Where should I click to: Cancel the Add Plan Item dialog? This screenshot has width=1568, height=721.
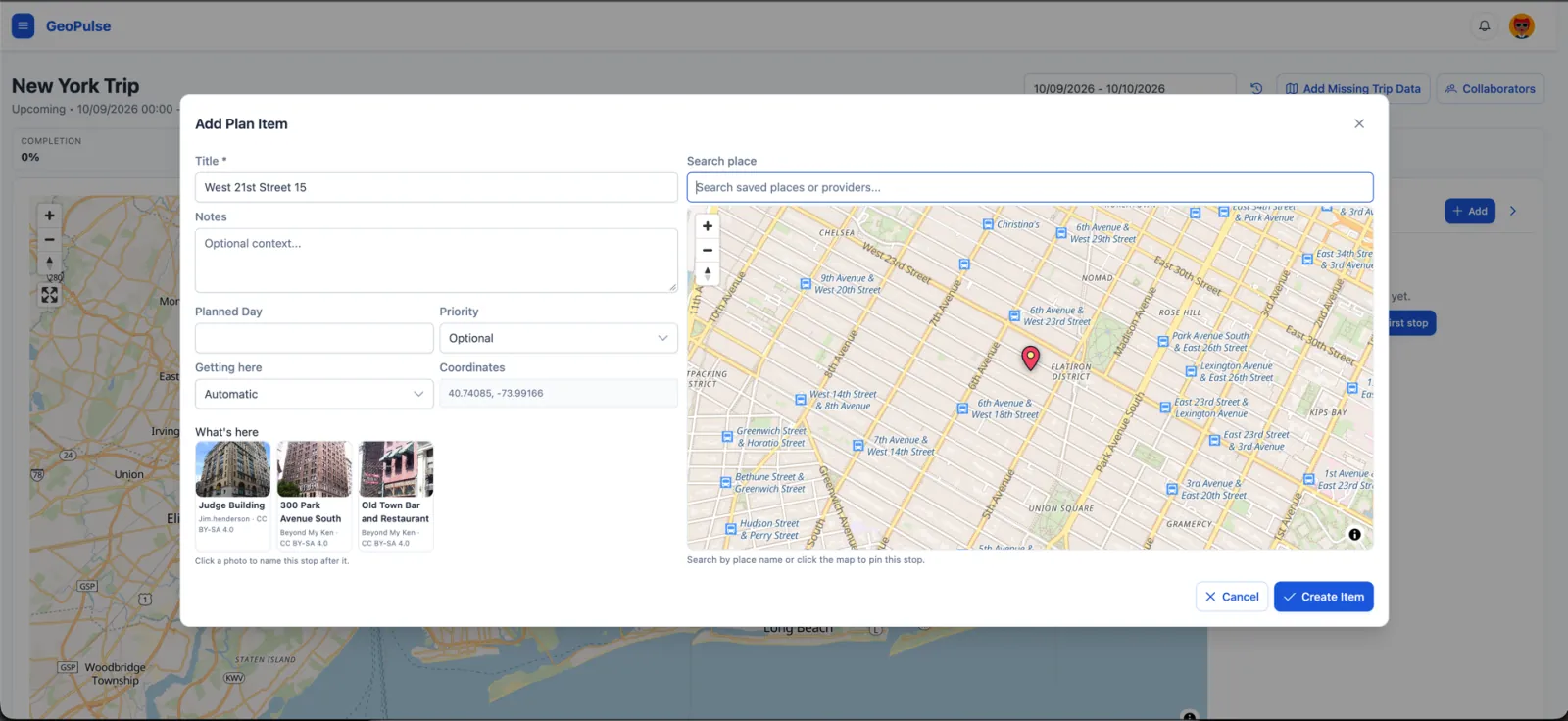[x=1232, y=597]
